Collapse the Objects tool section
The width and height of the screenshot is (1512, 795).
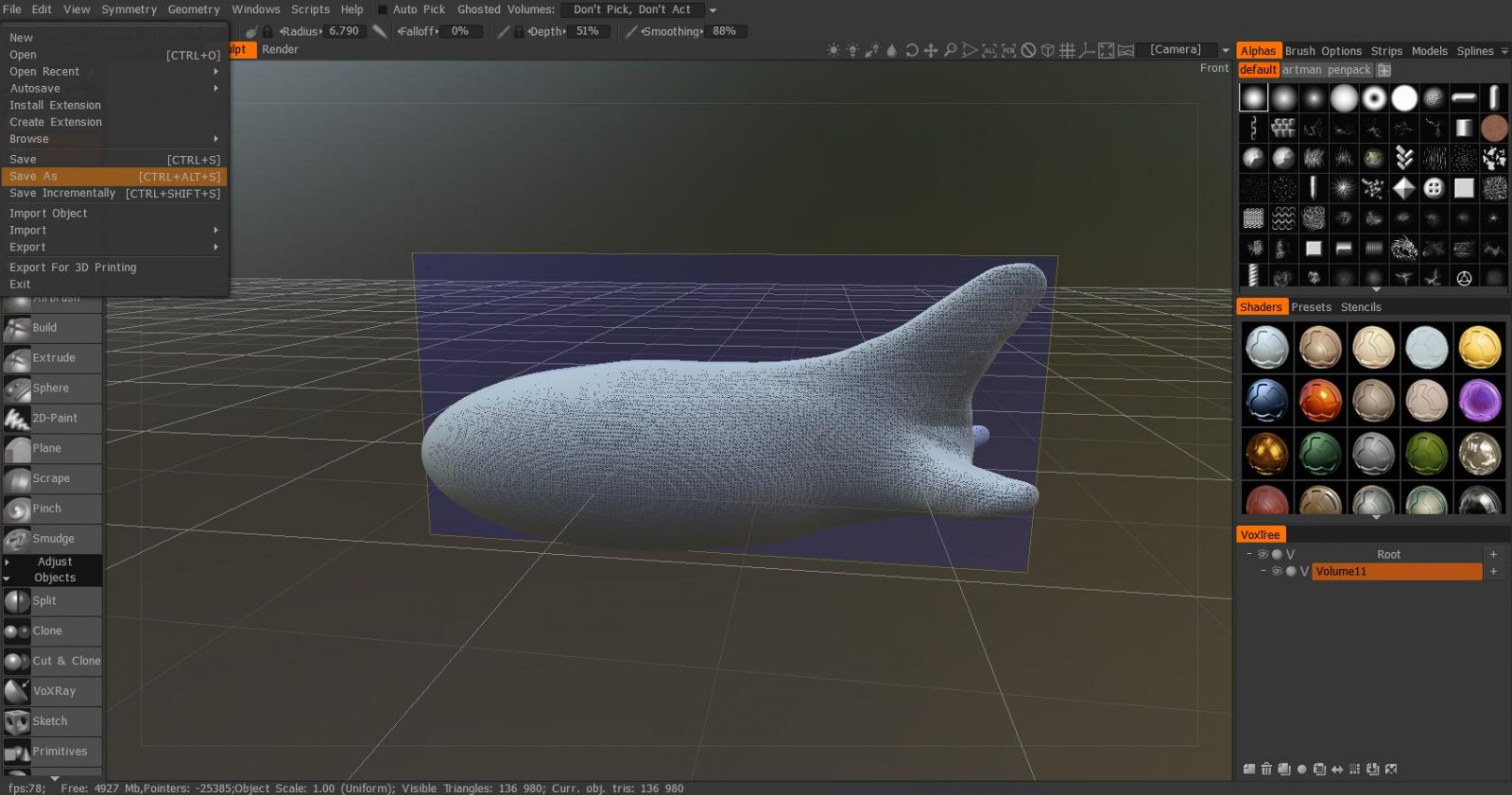(x=7, y=579)
